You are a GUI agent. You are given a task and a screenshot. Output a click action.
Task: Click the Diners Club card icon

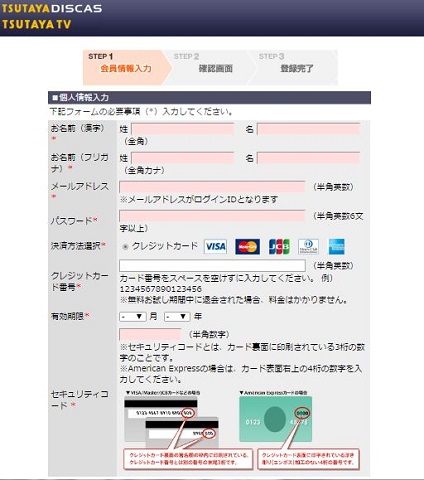[x=308, y=247]
